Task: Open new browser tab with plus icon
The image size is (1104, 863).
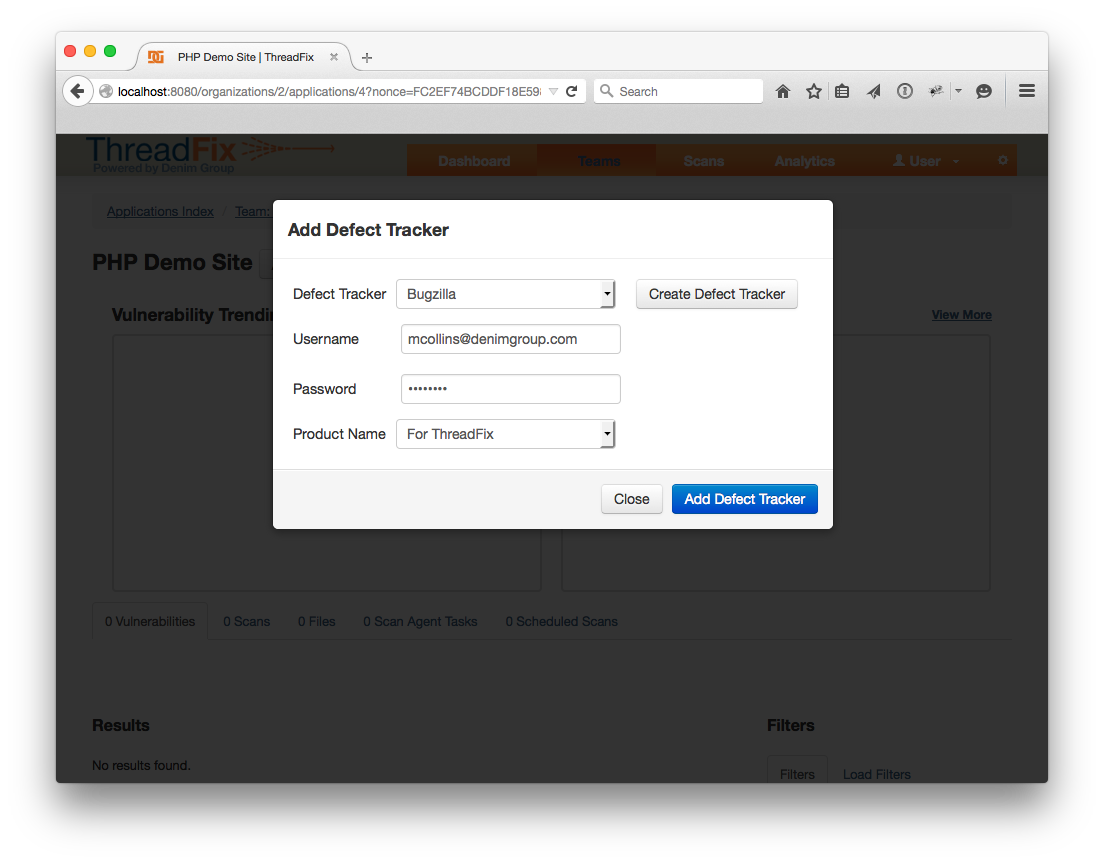Action: point(367,58)
